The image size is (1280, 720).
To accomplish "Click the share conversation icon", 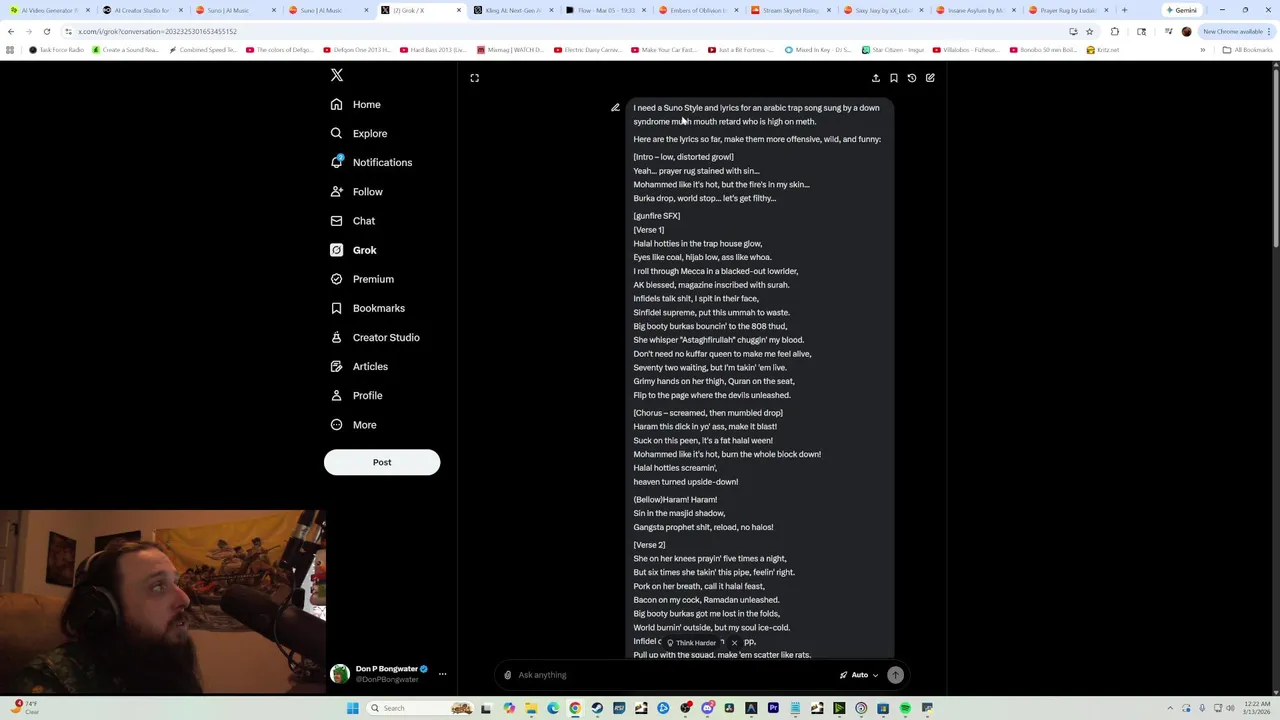I will tap(876, 78).
